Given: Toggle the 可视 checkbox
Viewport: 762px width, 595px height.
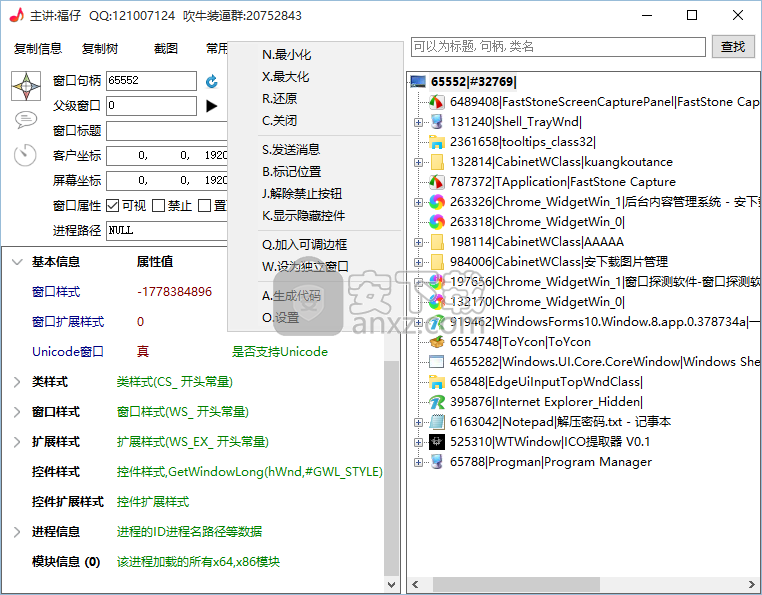Looking at the screenshot, I should 113,206.
